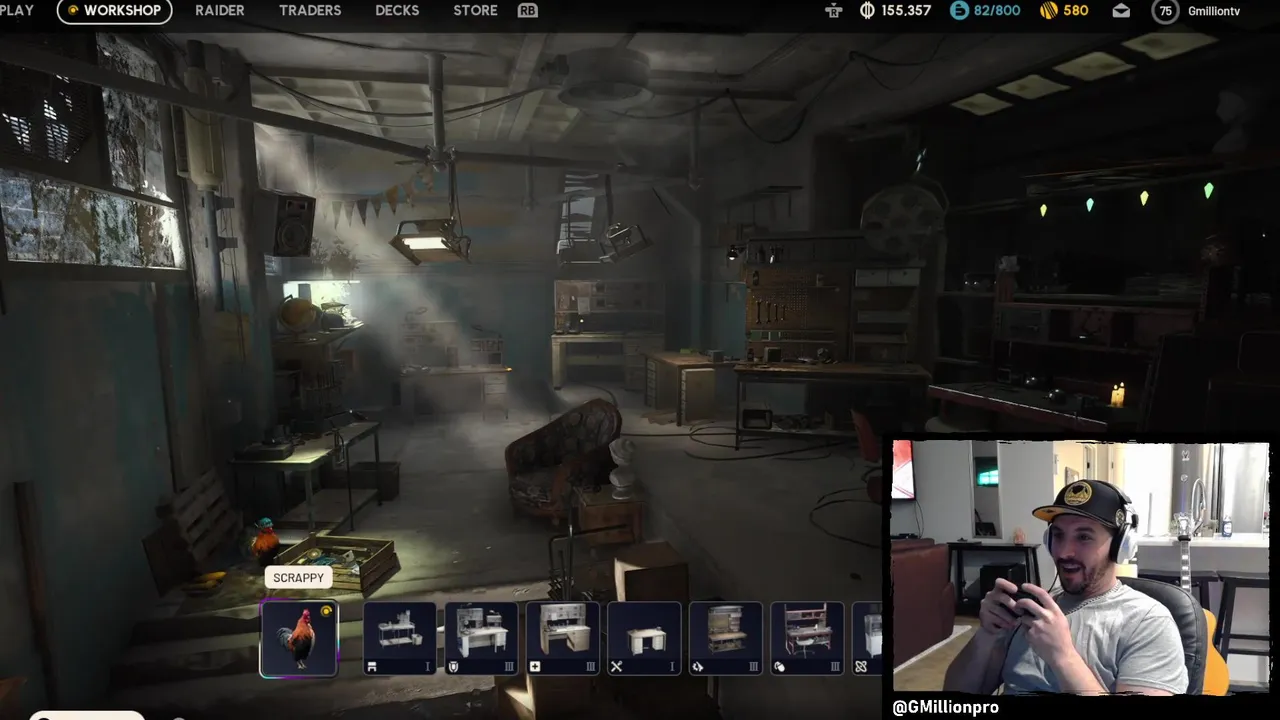Click the SCRAPPY tooltip label

(298, 578)
